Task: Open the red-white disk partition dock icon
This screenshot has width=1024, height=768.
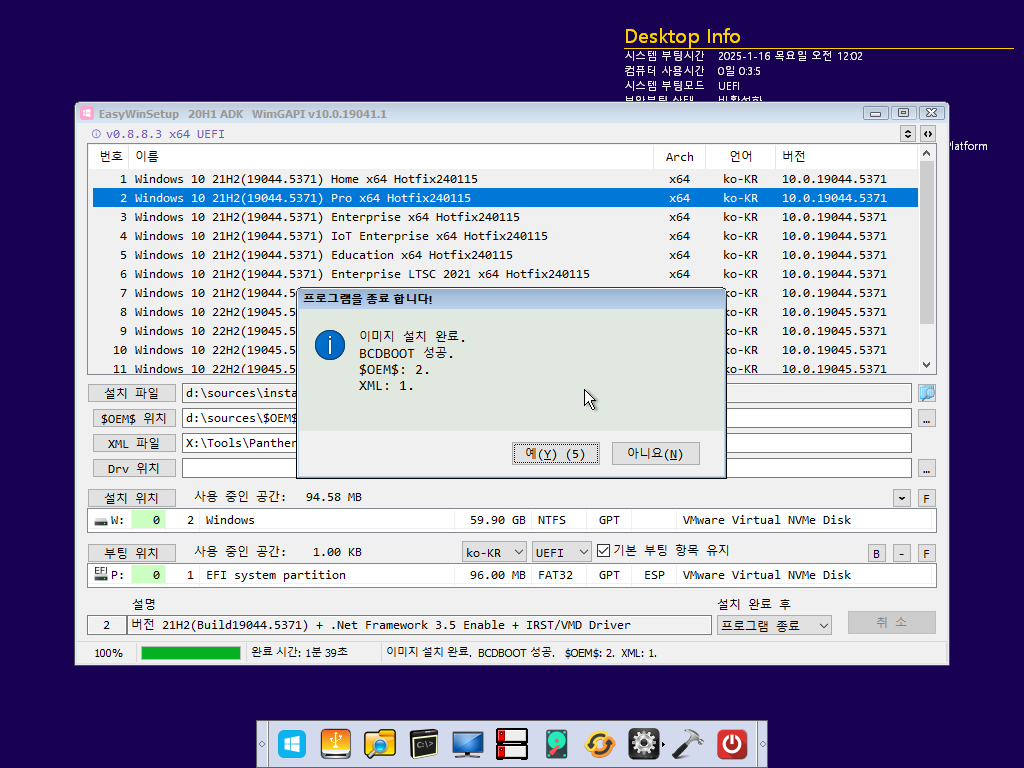Action: click(512, 744)
